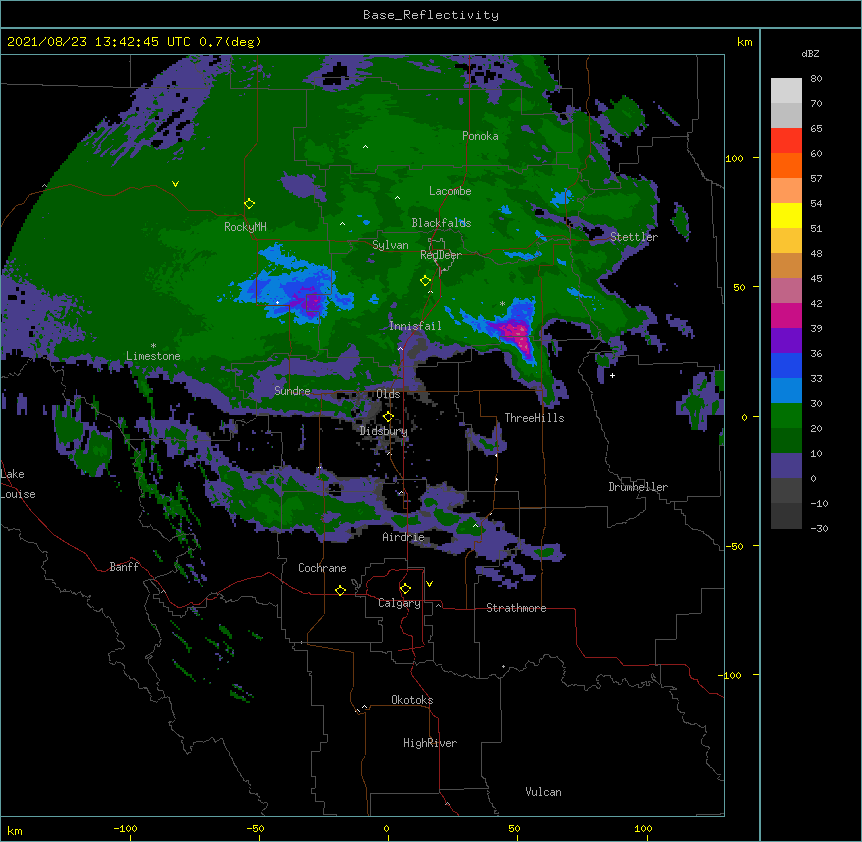Select the white plus marker north of Drumheller
This screenshot has height=842, width=862.
coord(612,375)
